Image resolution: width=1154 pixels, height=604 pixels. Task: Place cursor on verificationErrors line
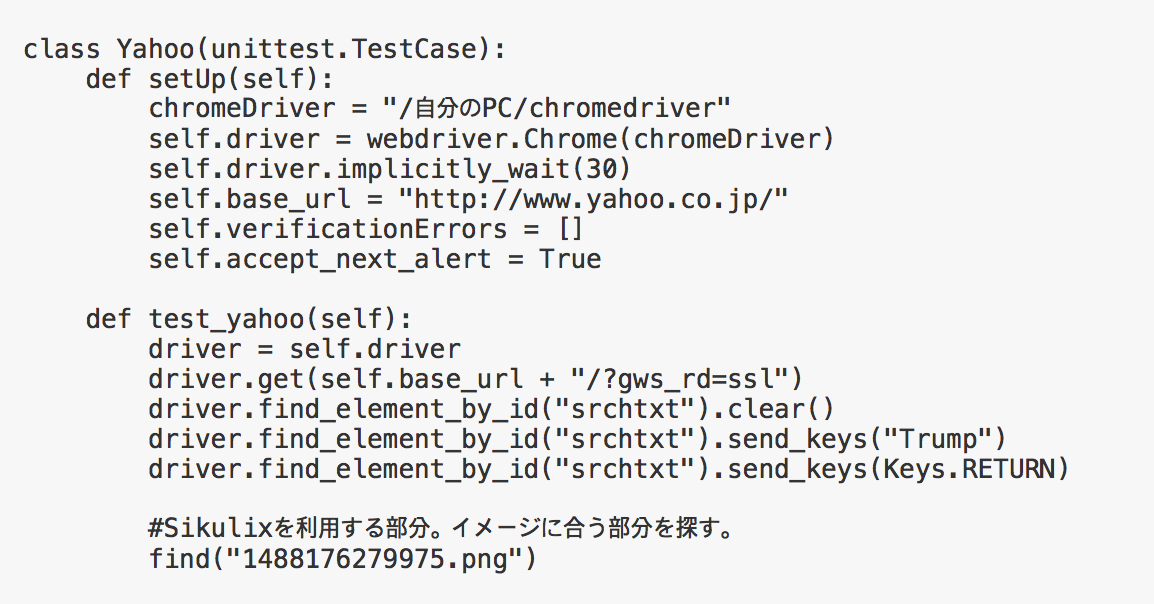(366, 229)
